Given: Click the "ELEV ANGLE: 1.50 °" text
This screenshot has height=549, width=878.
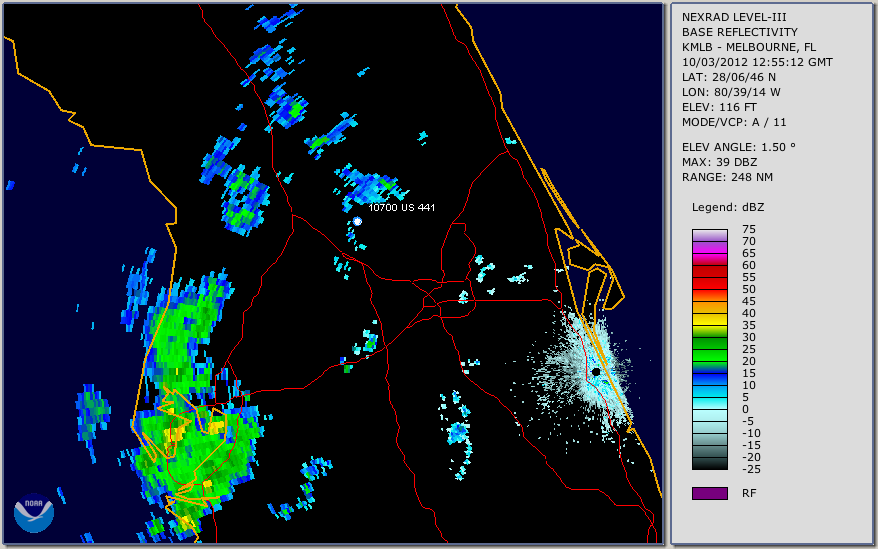Looking at the screenshot, I should 739,147.
